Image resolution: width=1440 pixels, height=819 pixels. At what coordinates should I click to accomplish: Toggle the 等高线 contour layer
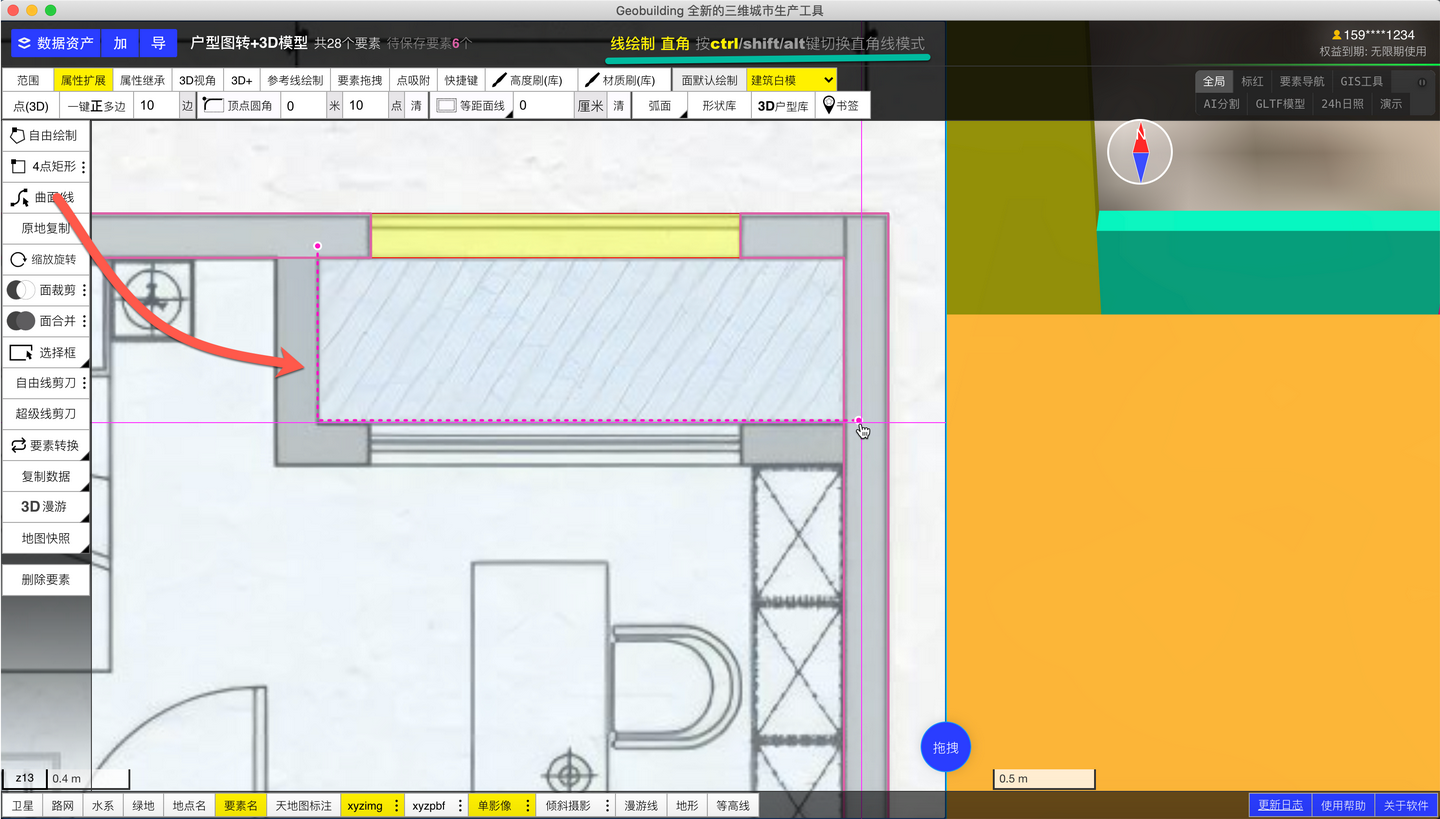point(733,805)
